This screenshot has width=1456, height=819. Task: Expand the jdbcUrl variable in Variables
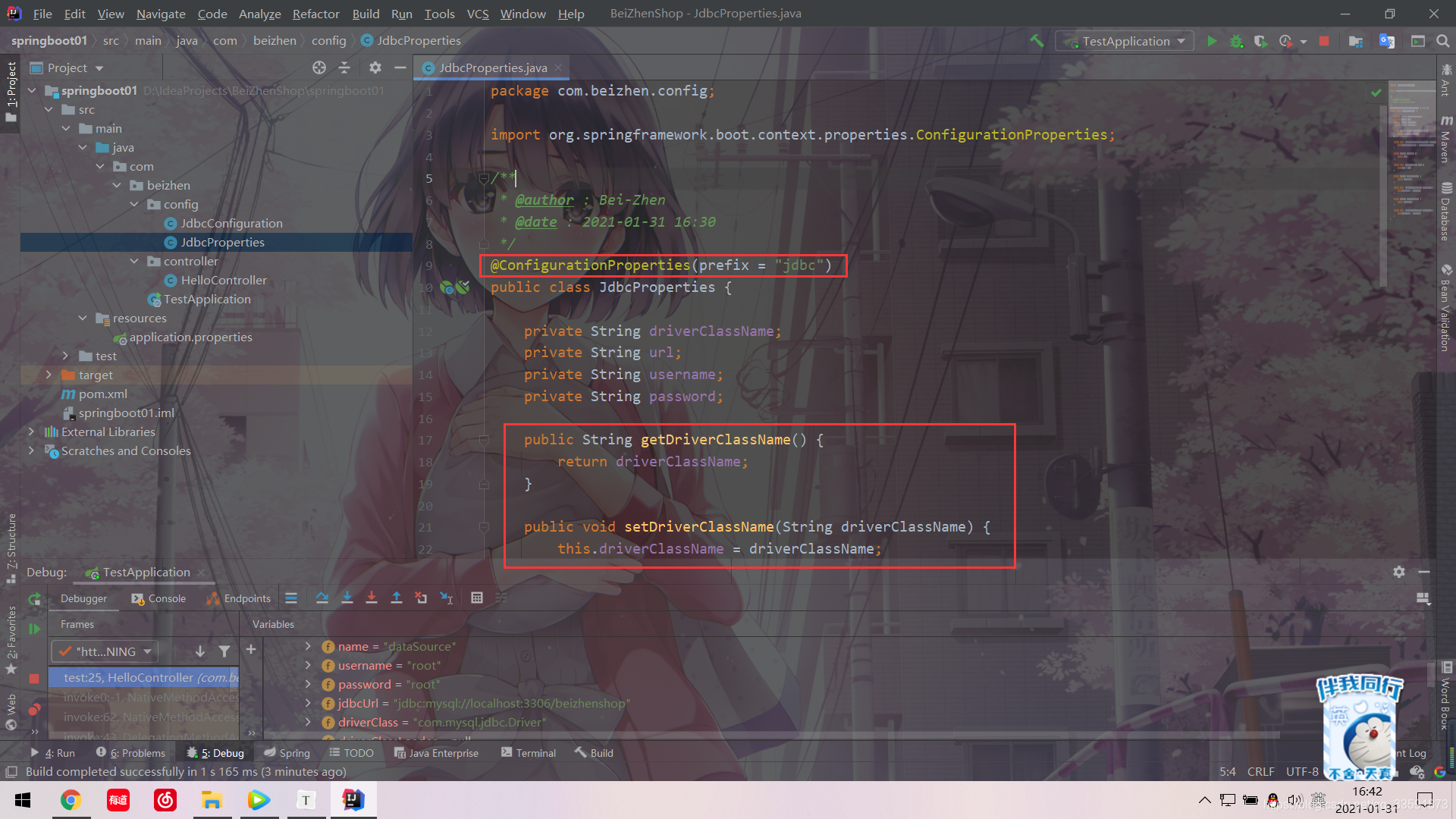coord(308,703)
